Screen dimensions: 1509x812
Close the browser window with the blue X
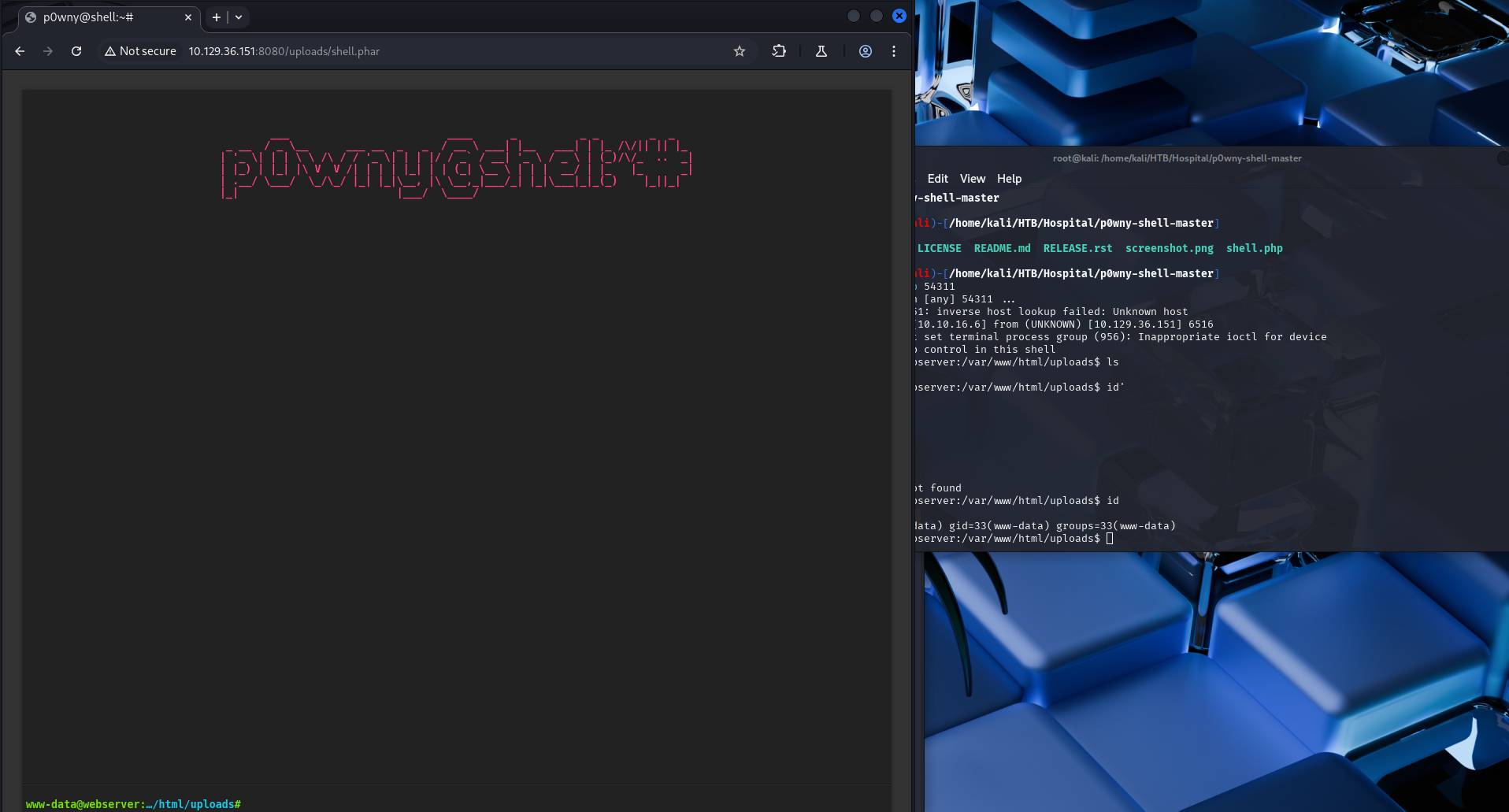point(899,16)
